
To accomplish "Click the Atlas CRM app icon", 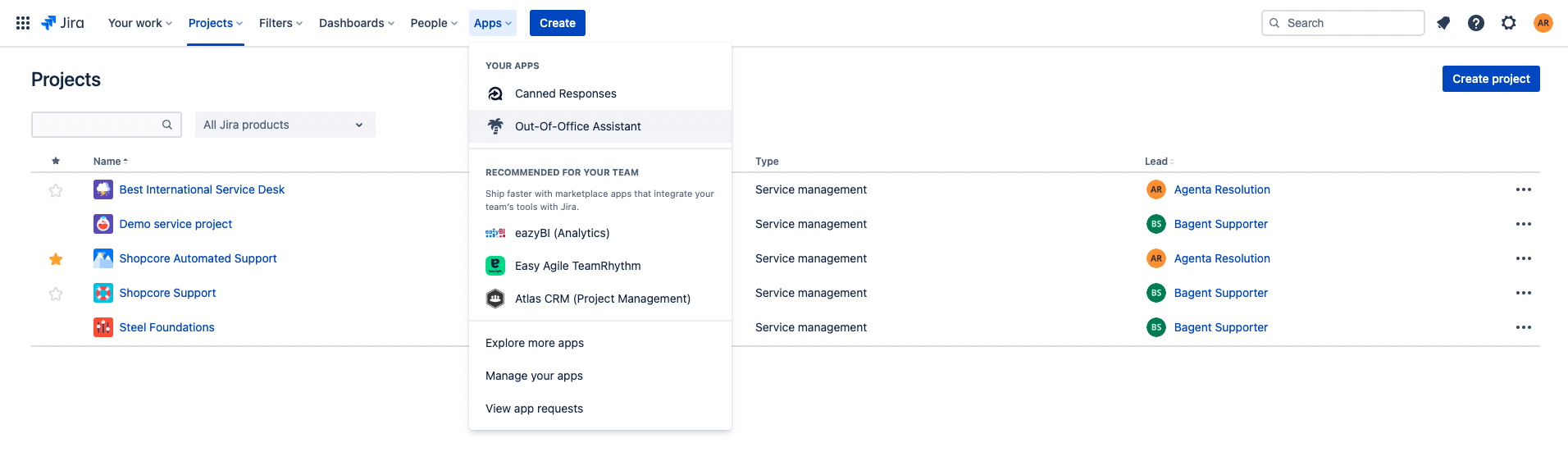I will (x=495, y=299).
